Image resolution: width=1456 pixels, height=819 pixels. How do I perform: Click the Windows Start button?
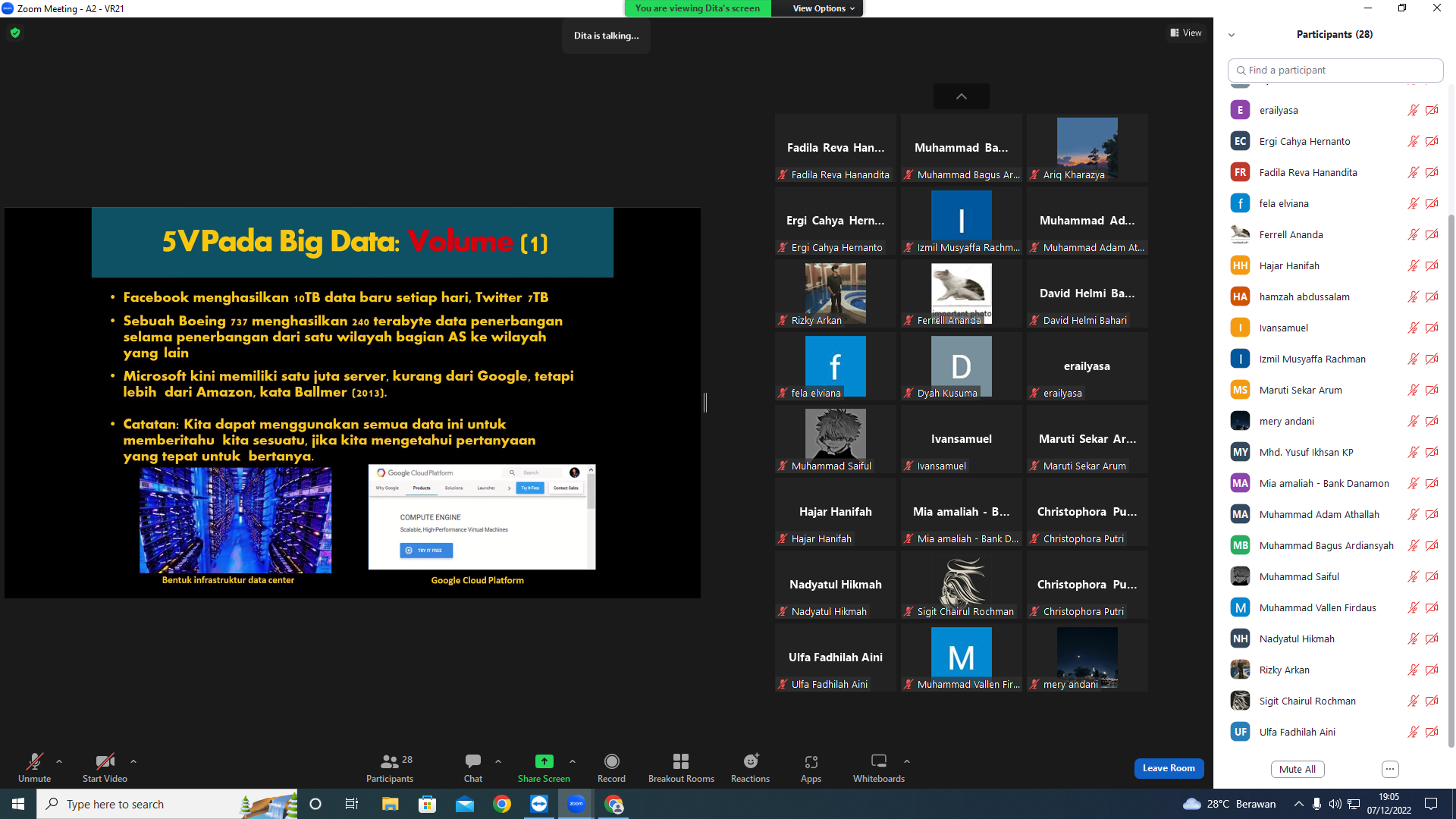(18, 804)
